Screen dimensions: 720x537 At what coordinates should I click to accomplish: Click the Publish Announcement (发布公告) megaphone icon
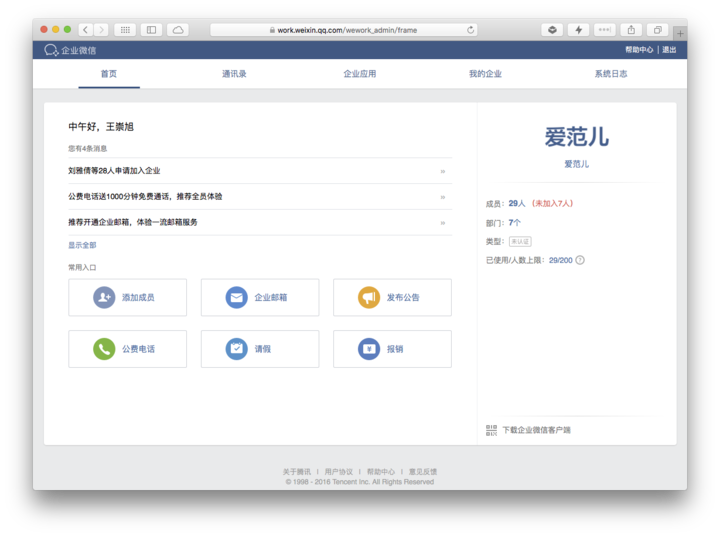369,297
